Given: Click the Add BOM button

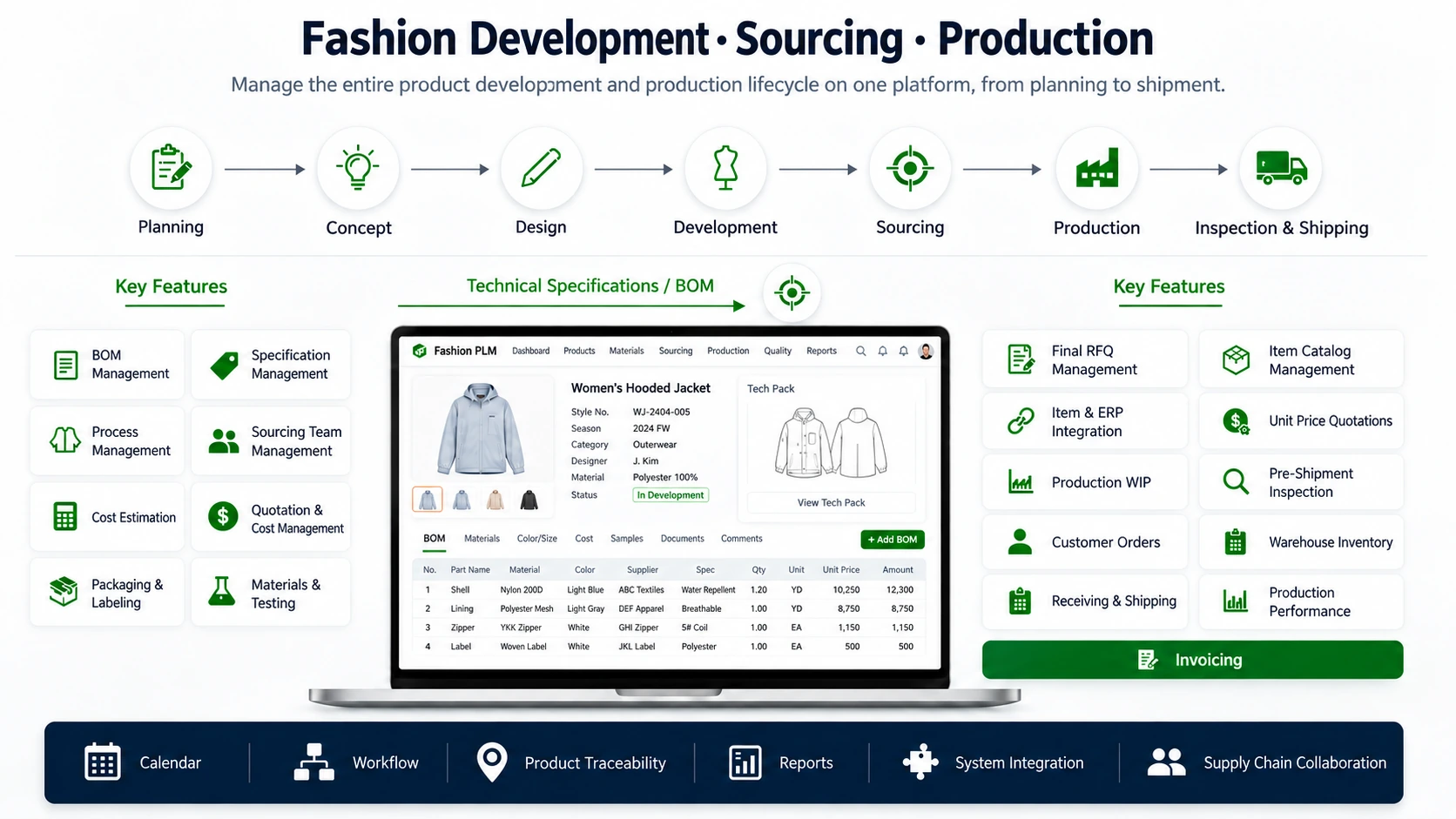Looking at the screenshot, I should pos(893,540).
